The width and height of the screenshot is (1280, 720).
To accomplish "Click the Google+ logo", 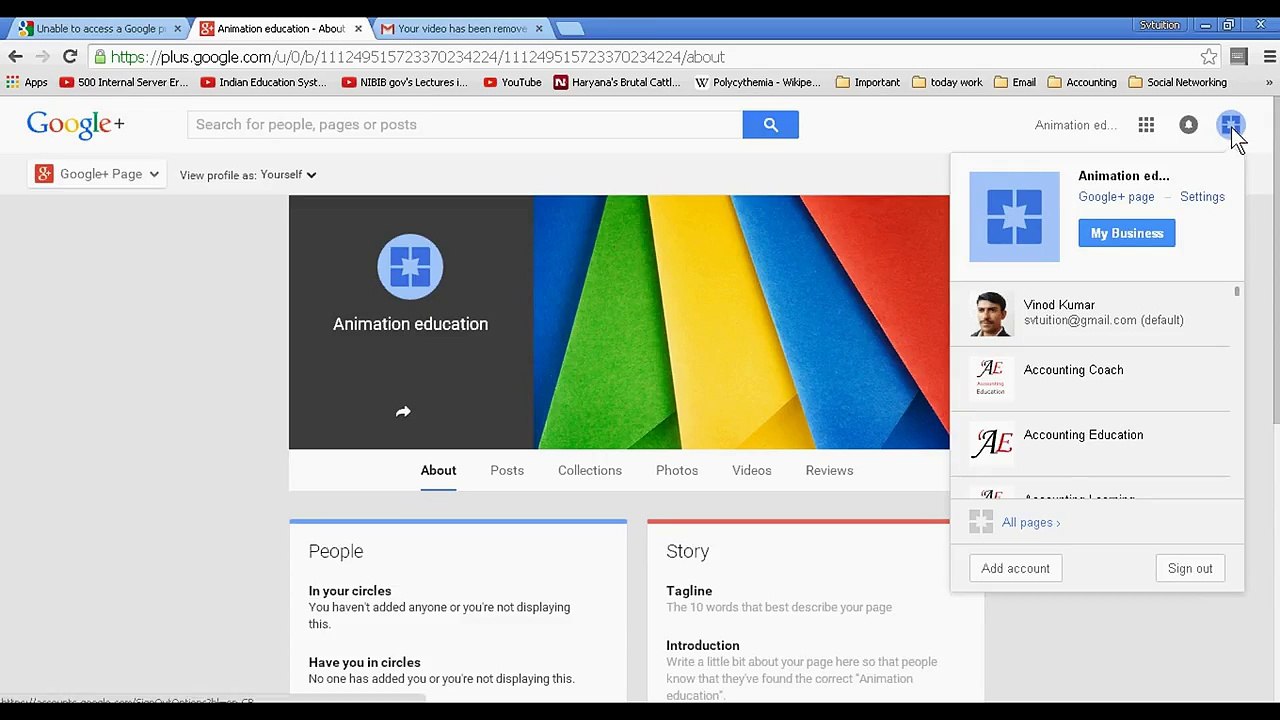I will click(x=76, y=124).
